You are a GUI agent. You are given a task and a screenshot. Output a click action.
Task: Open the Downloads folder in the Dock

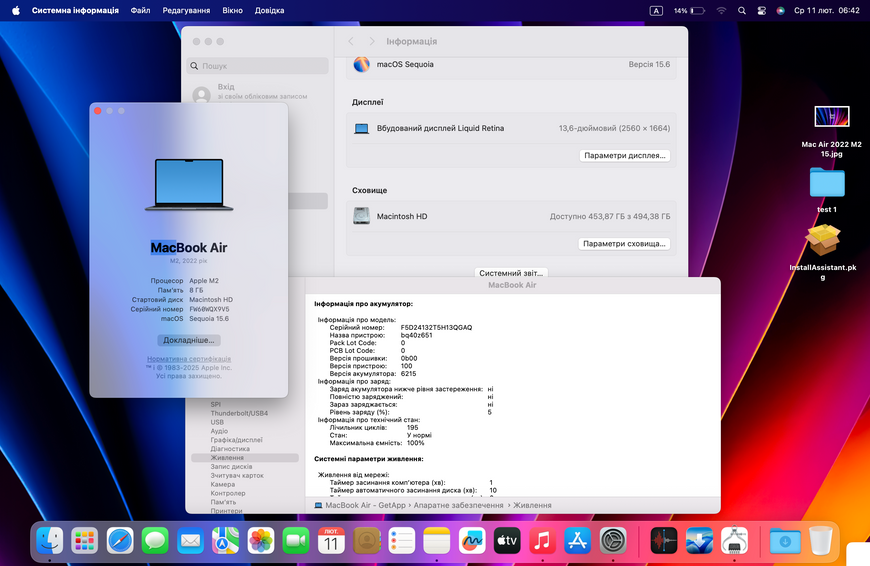[785, 540]
